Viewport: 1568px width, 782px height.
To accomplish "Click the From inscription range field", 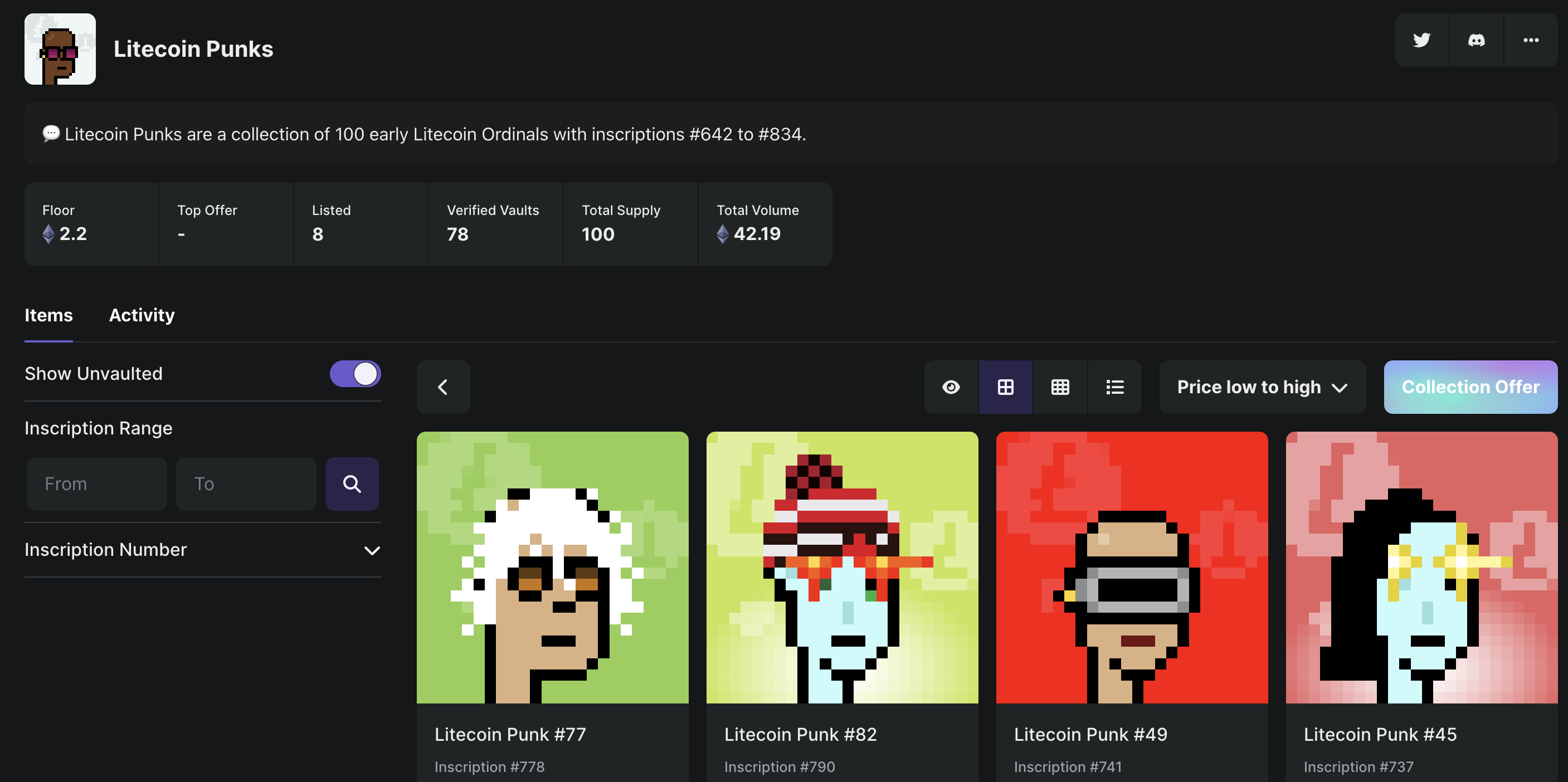I will [96, 484].
